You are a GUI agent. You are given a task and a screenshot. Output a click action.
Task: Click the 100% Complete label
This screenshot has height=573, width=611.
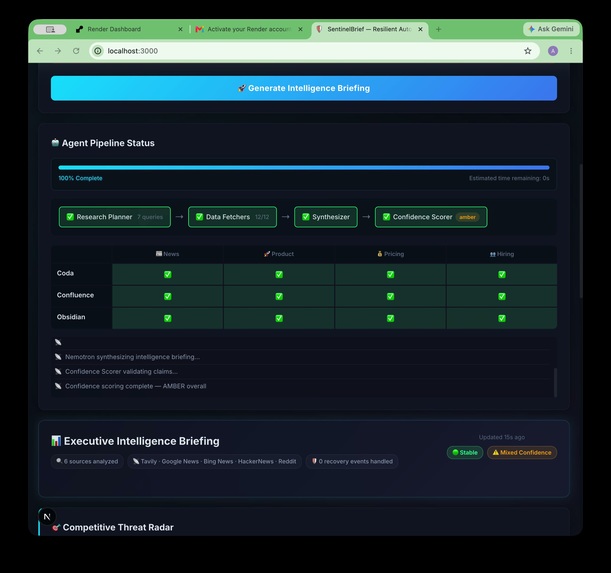tap(80, 178)
